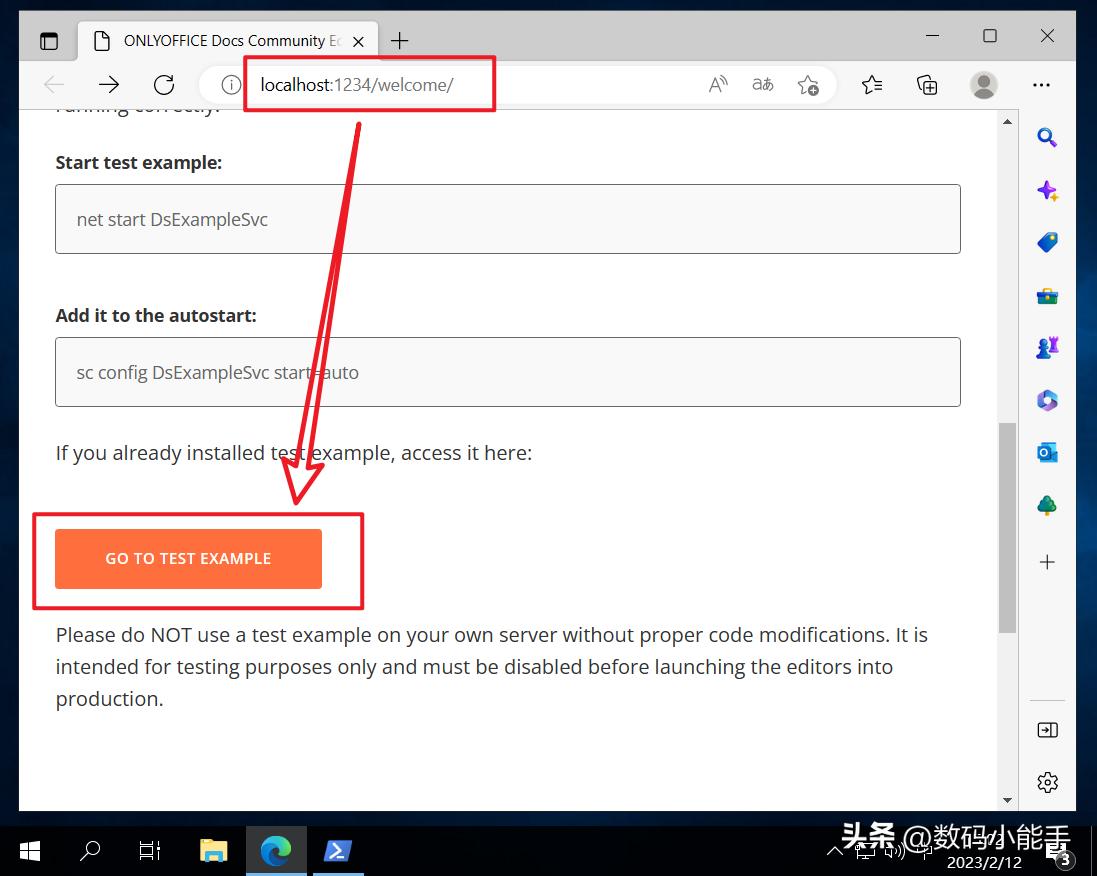Image resolution: width=1097 pixels, height=876 pixels.
Task: Open Outlook from the Edge sidebar
Action: [1047, 453]
